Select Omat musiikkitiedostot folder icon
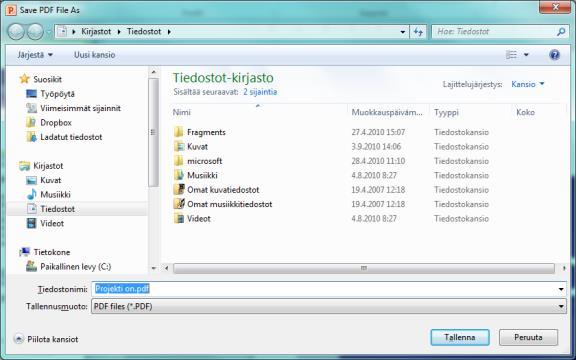The width and height of the screenshot is (576, 360). coord(179,204)
